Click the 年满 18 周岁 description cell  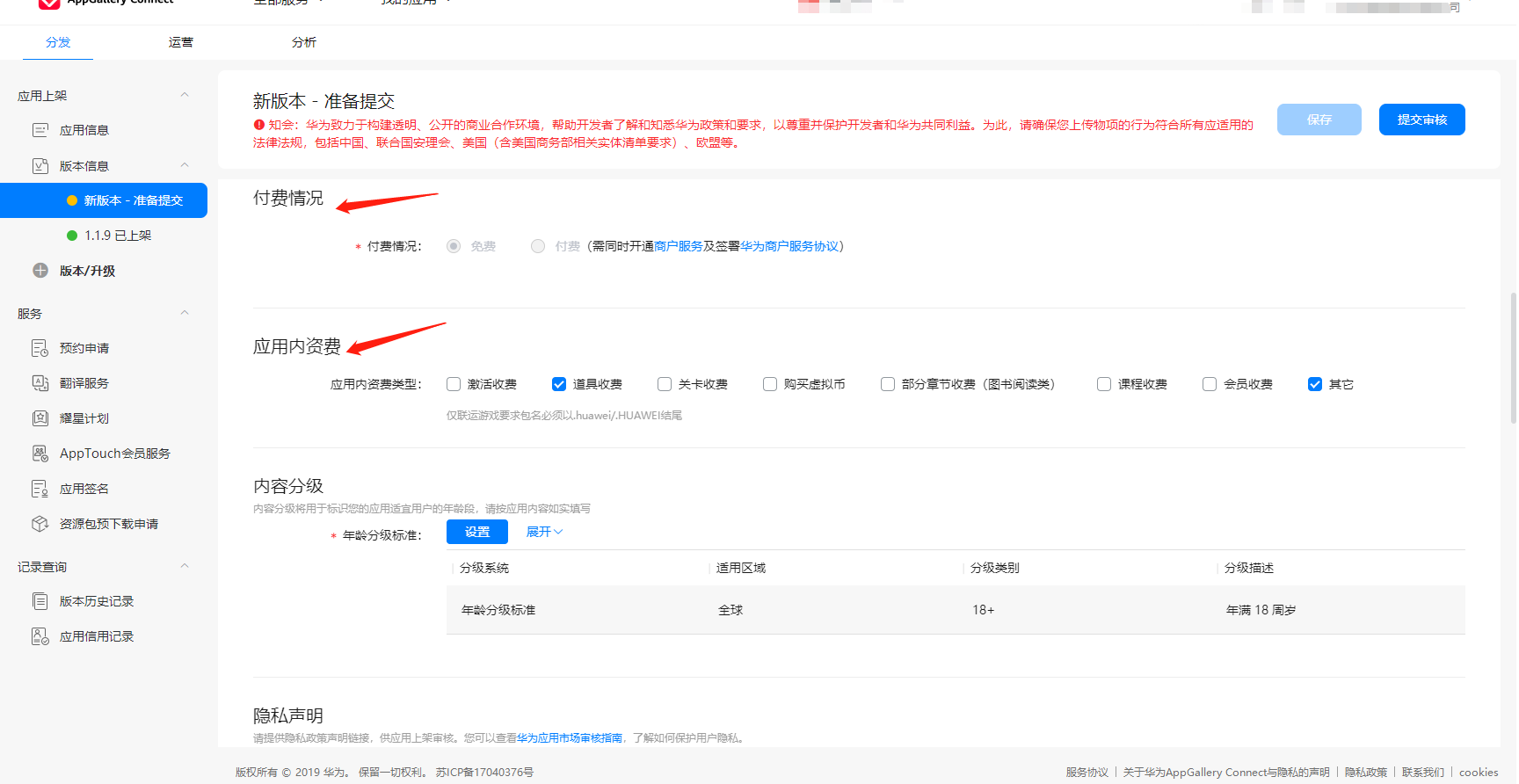point(1261,610)
